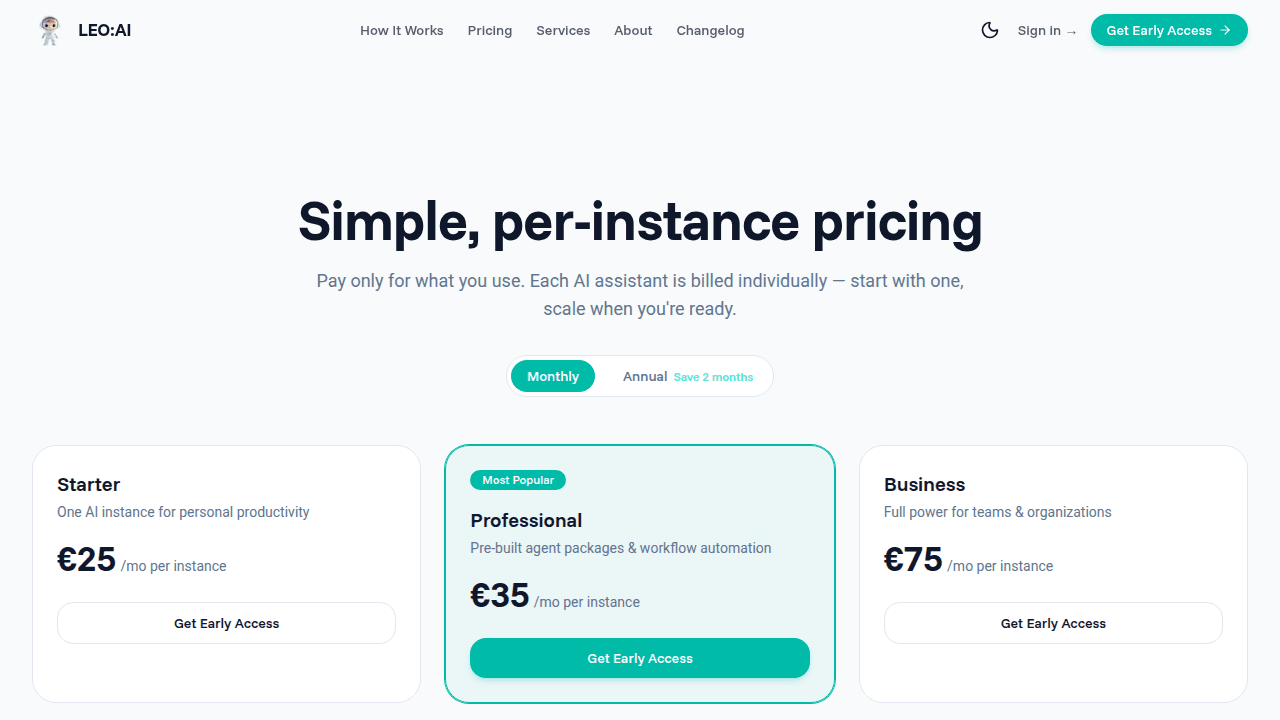Select Monthly billing
1280x720 pixels.
pos(553,376)
